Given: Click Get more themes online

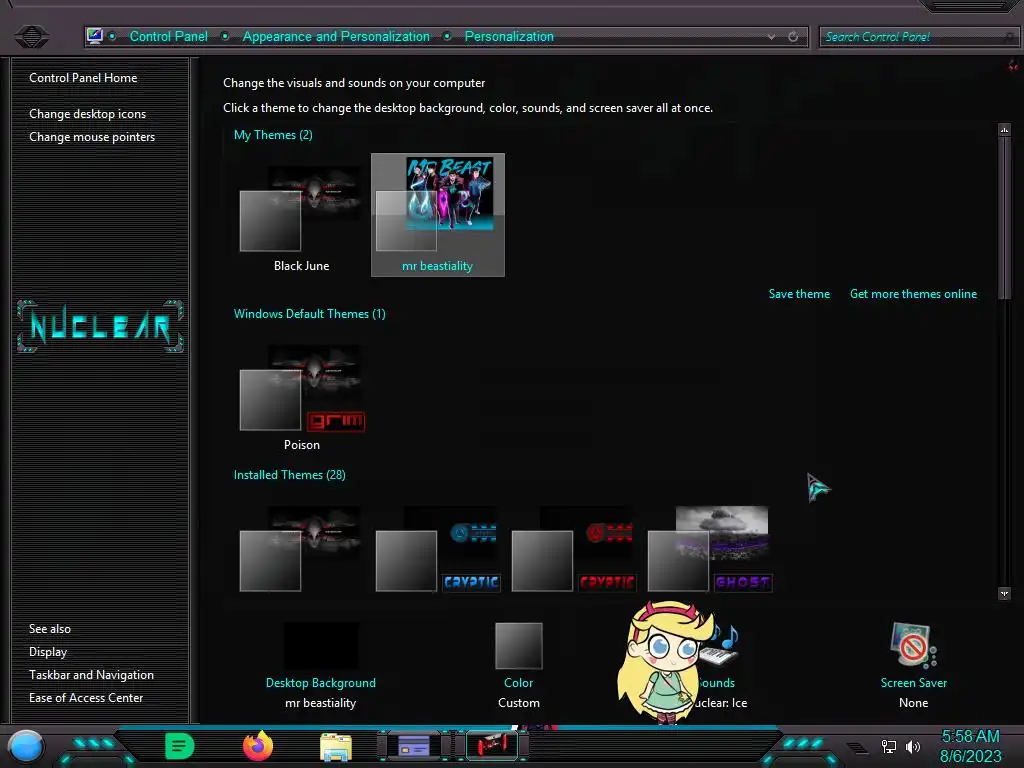Looking at the screenshot, I should [x=913, y=294].
